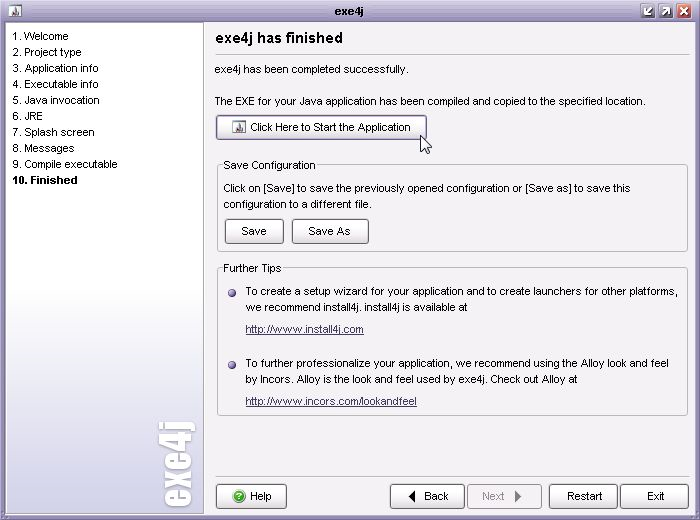Click the disabled Next button
This screenshot has width=700, height=520.
(504, 496)
